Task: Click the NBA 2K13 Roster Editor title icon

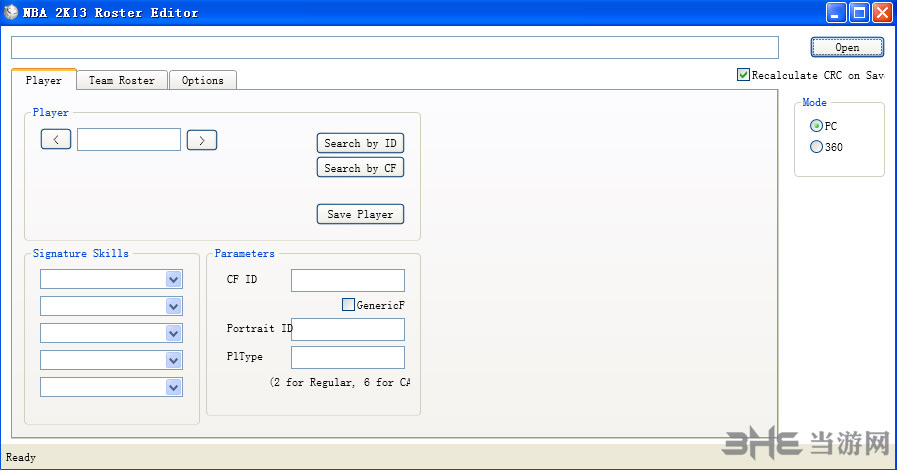Action: (x=11, y=12)
